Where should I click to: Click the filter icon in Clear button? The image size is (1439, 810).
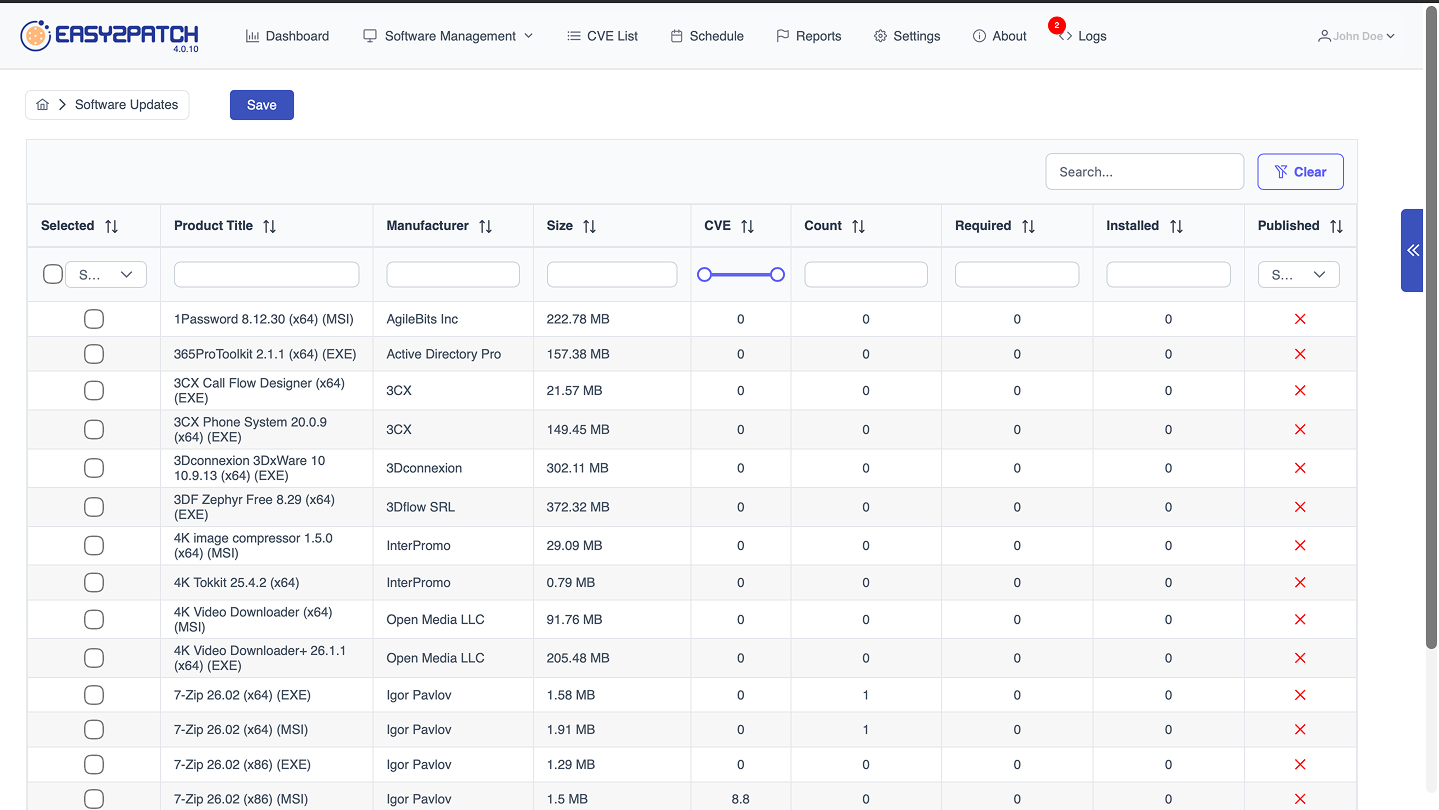(x=1281, y=172)
